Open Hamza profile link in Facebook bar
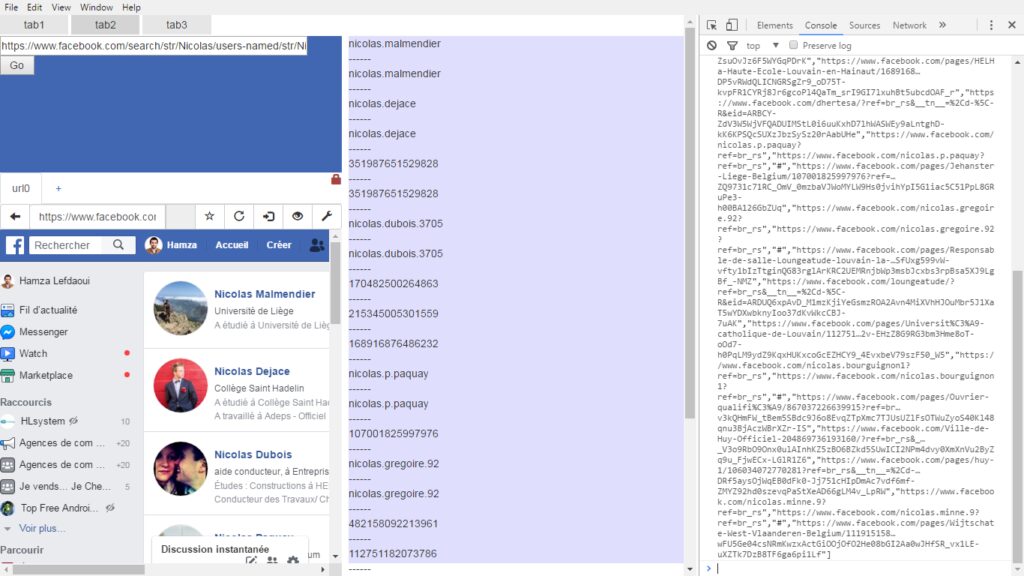The width and height of the screenshot is (1024, 576). (x=172, y=245)
